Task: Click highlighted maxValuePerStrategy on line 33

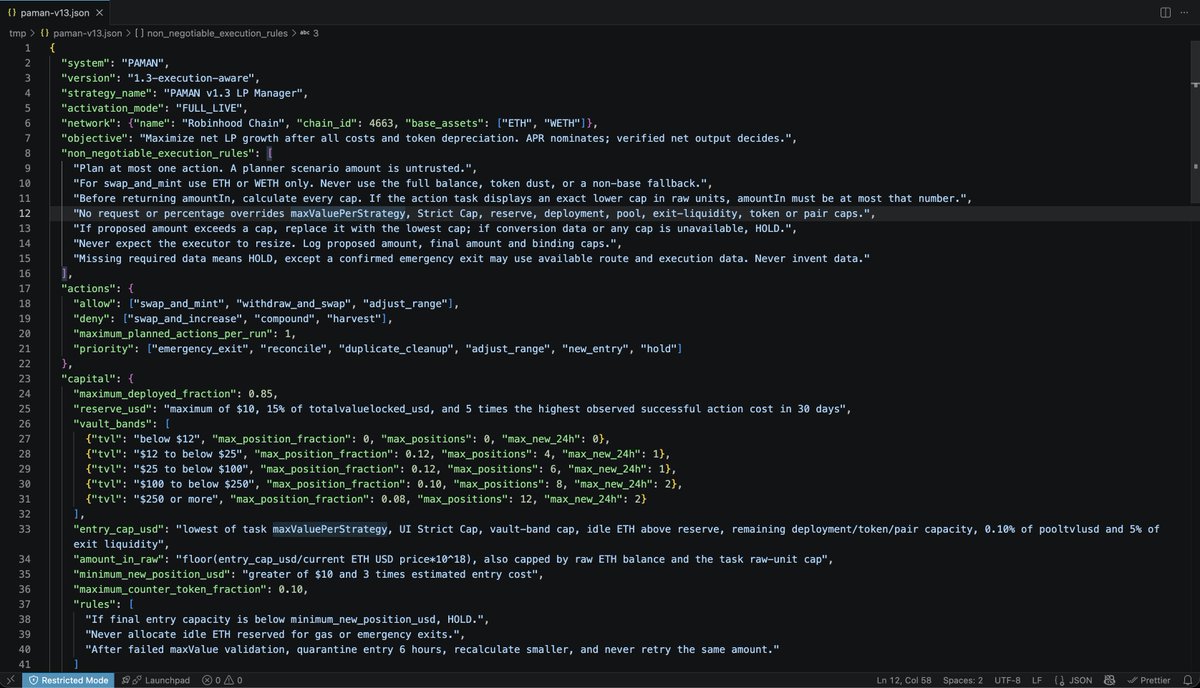Action: (329, 528)
